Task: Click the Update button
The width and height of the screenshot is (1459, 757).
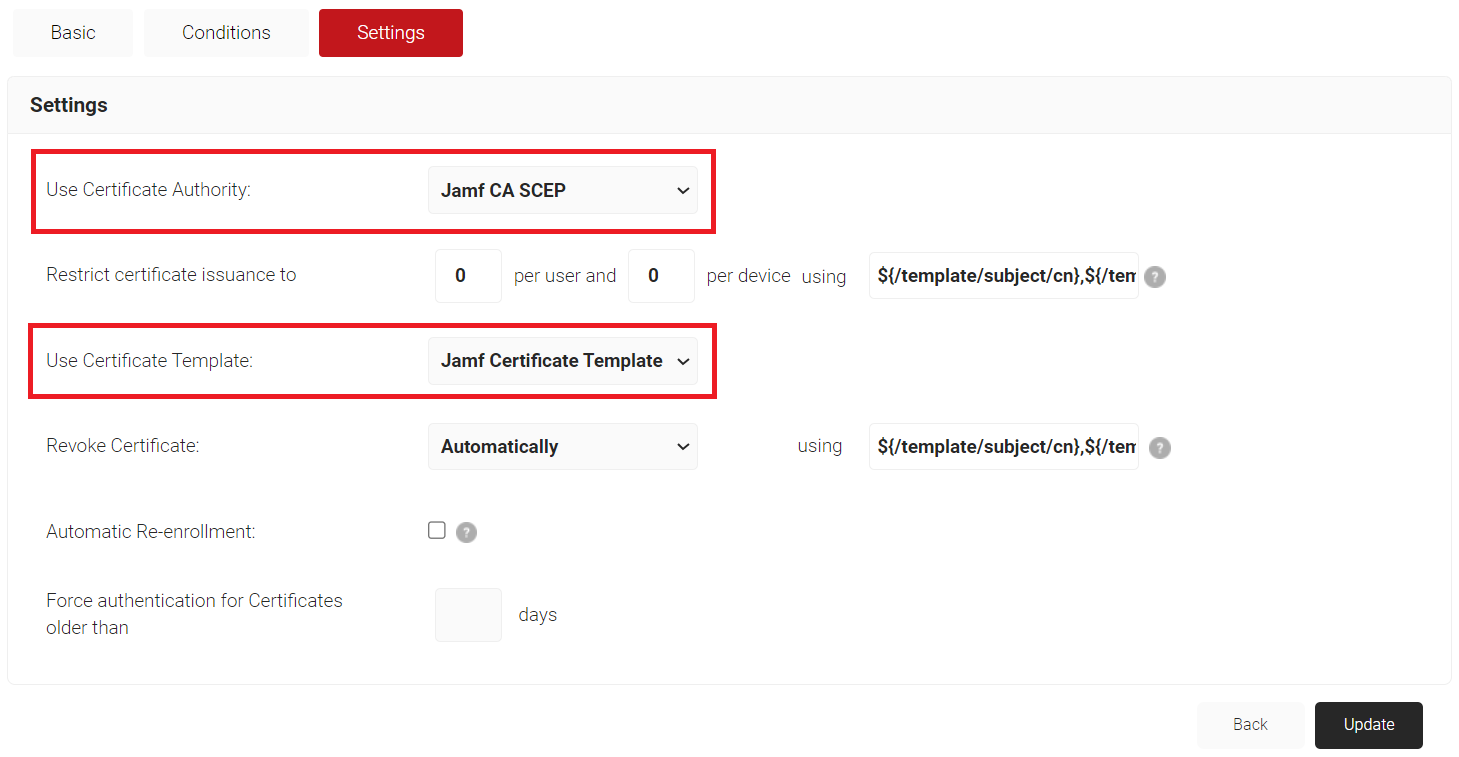Action: pos(1369,725)
